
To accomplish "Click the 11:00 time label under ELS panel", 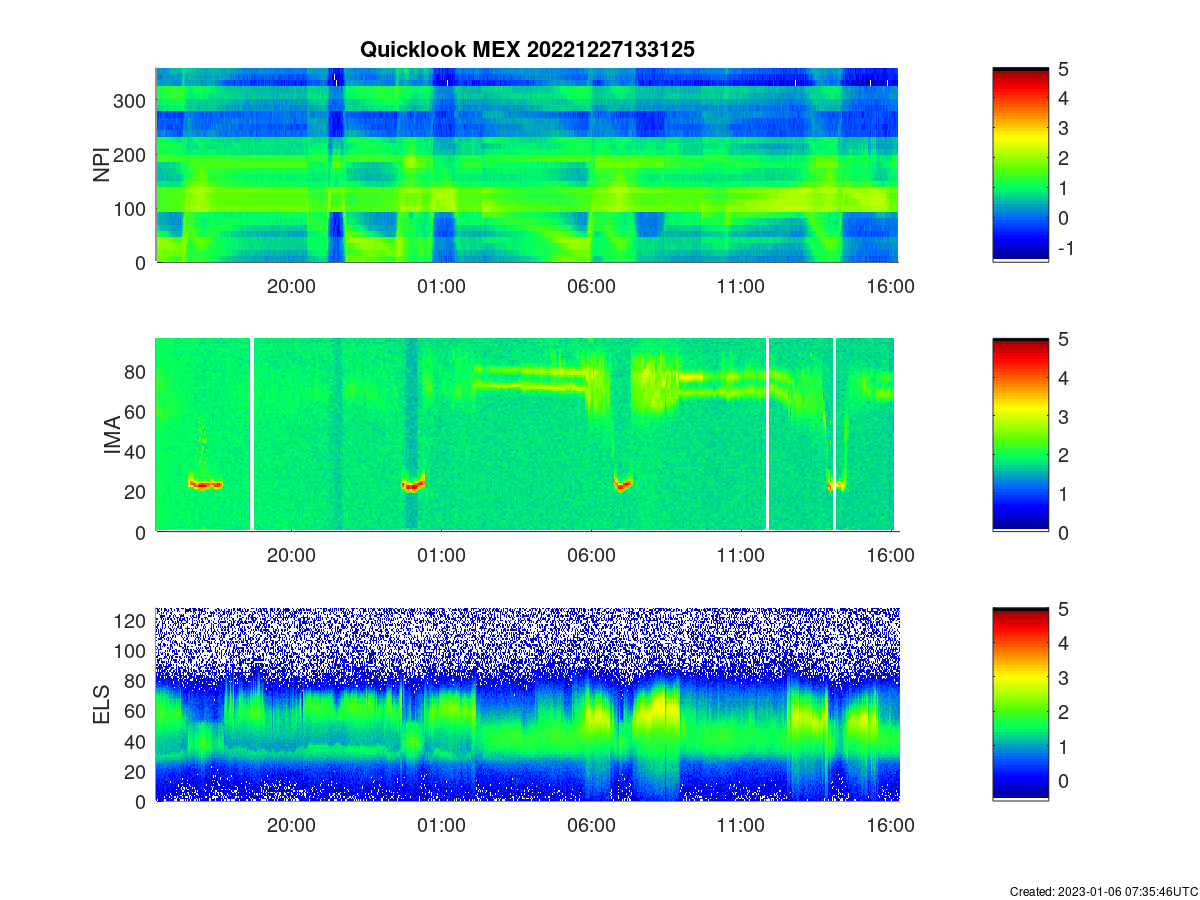I will 741,826.
